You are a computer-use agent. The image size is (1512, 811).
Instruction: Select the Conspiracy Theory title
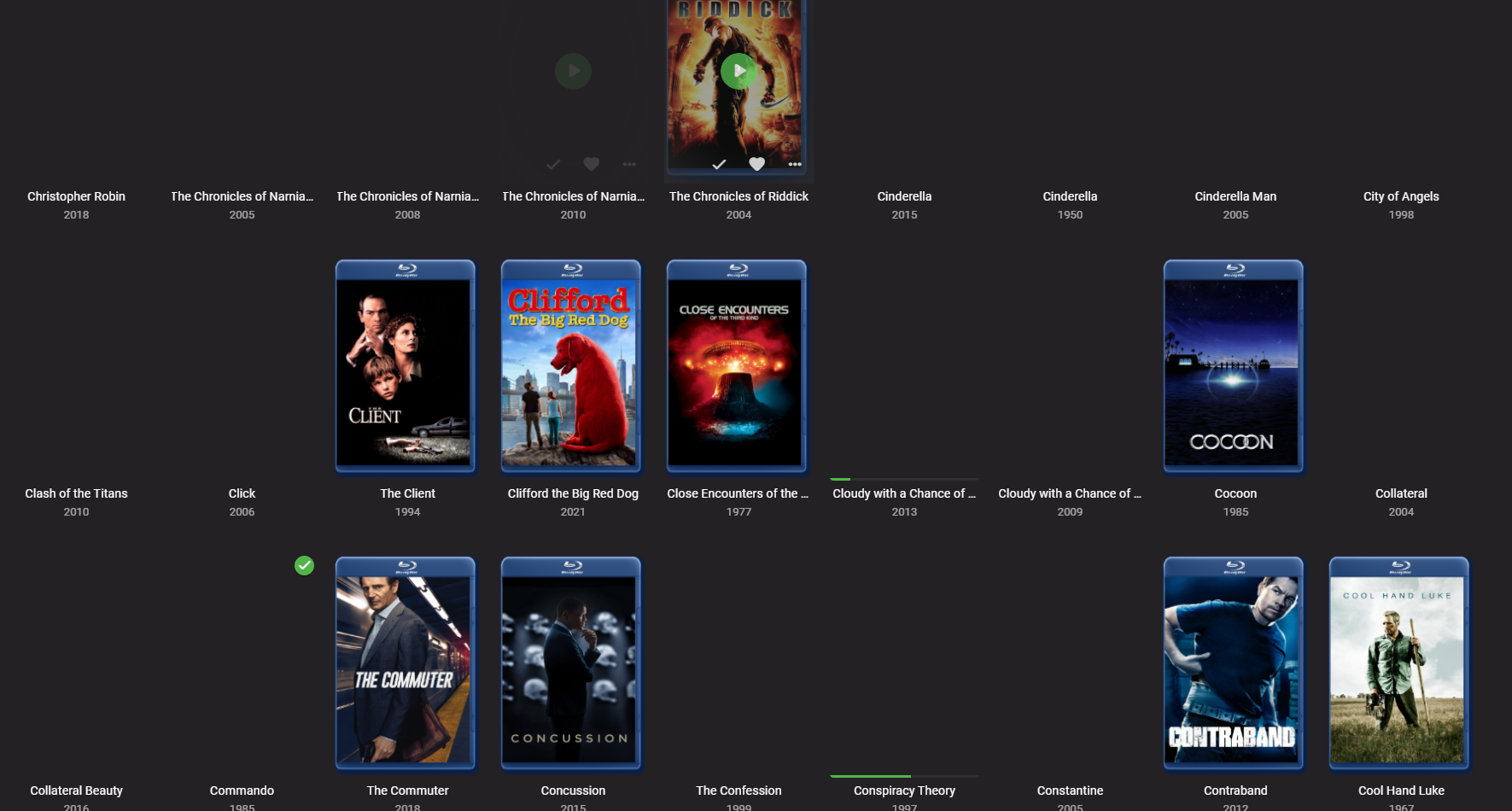point(904,791)
